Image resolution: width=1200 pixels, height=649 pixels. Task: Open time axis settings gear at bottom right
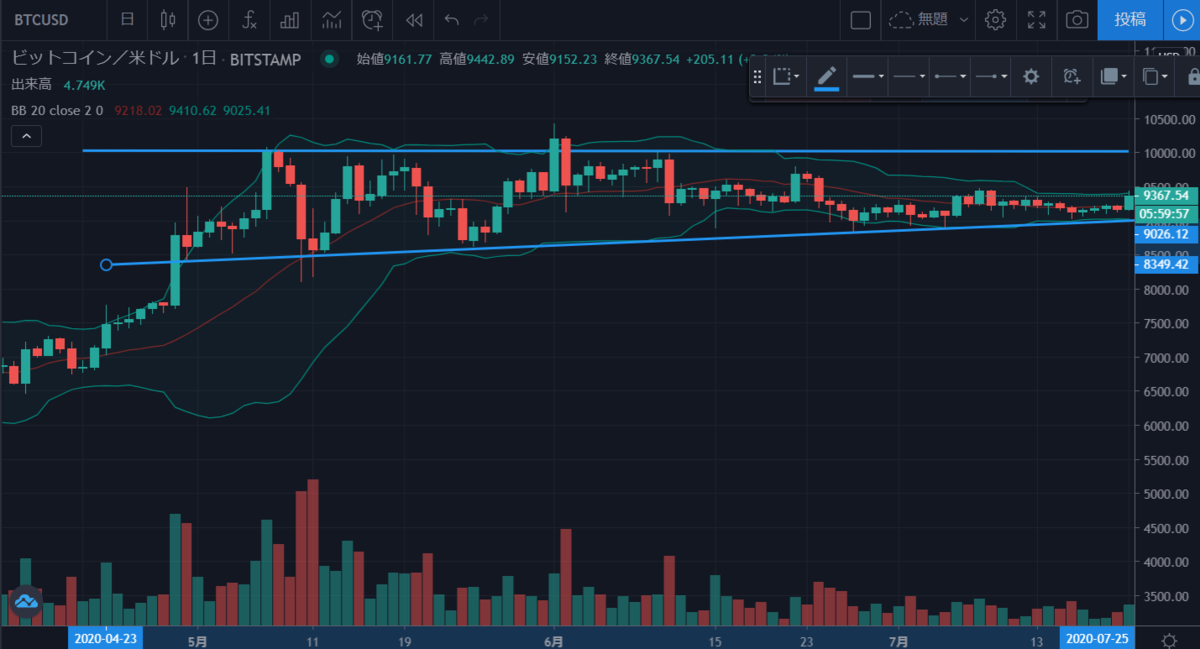1168,639
